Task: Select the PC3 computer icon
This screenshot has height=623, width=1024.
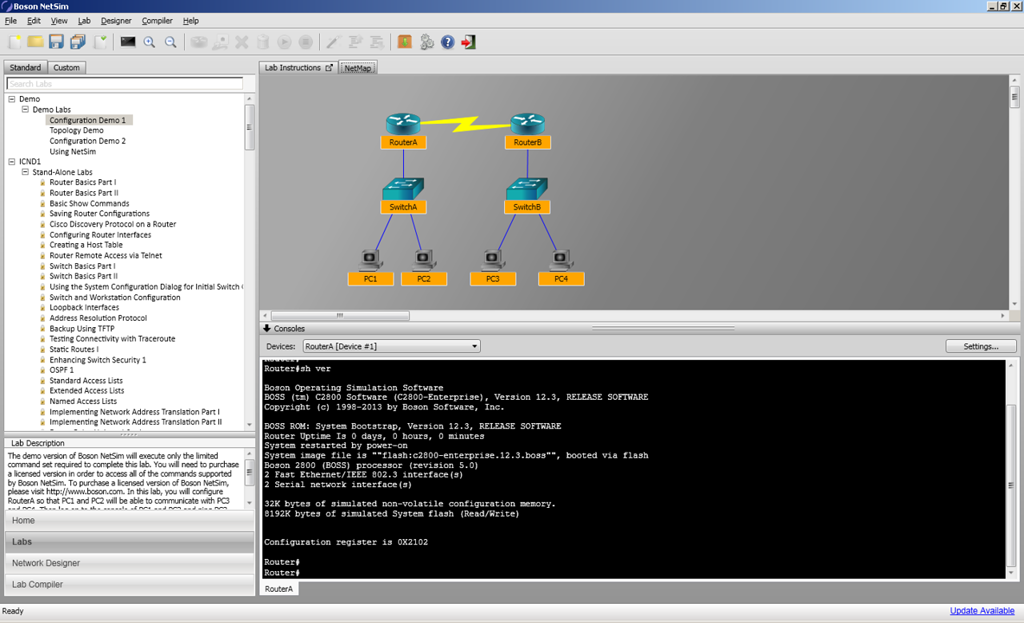Action: (493, 260)
